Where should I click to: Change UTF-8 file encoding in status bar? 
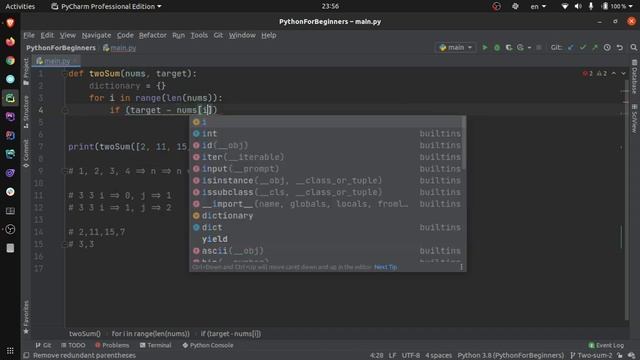(x=411, y=356)
